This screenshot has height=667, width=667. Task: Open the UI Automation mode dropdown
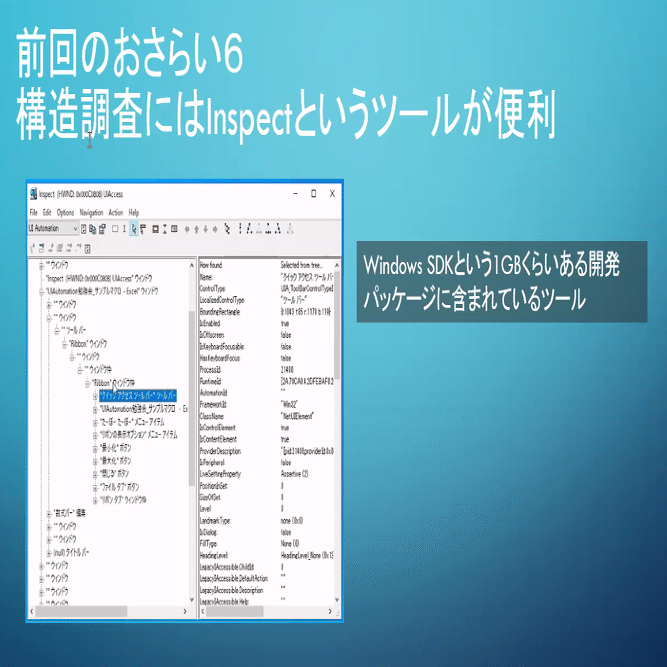[x=53, y=228]
